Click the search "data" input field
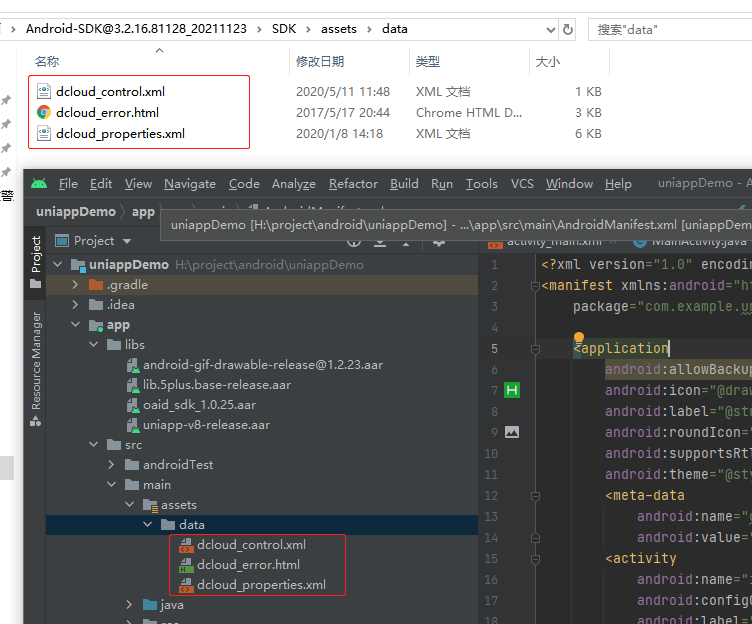The image size is (752, 624). pos(671,30)
